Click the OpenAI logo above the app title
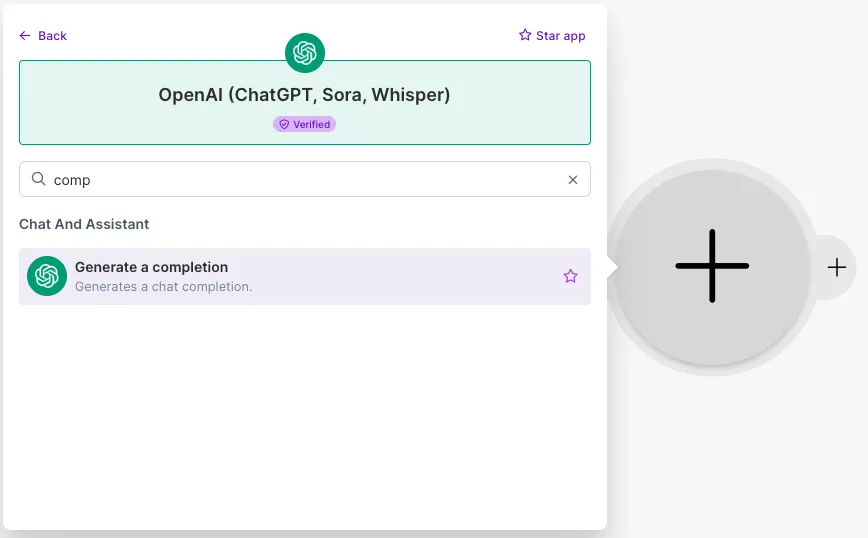Image resolution: width=868 pixels, height=538 pixels. pyautogui.click(x=304, y=53)
